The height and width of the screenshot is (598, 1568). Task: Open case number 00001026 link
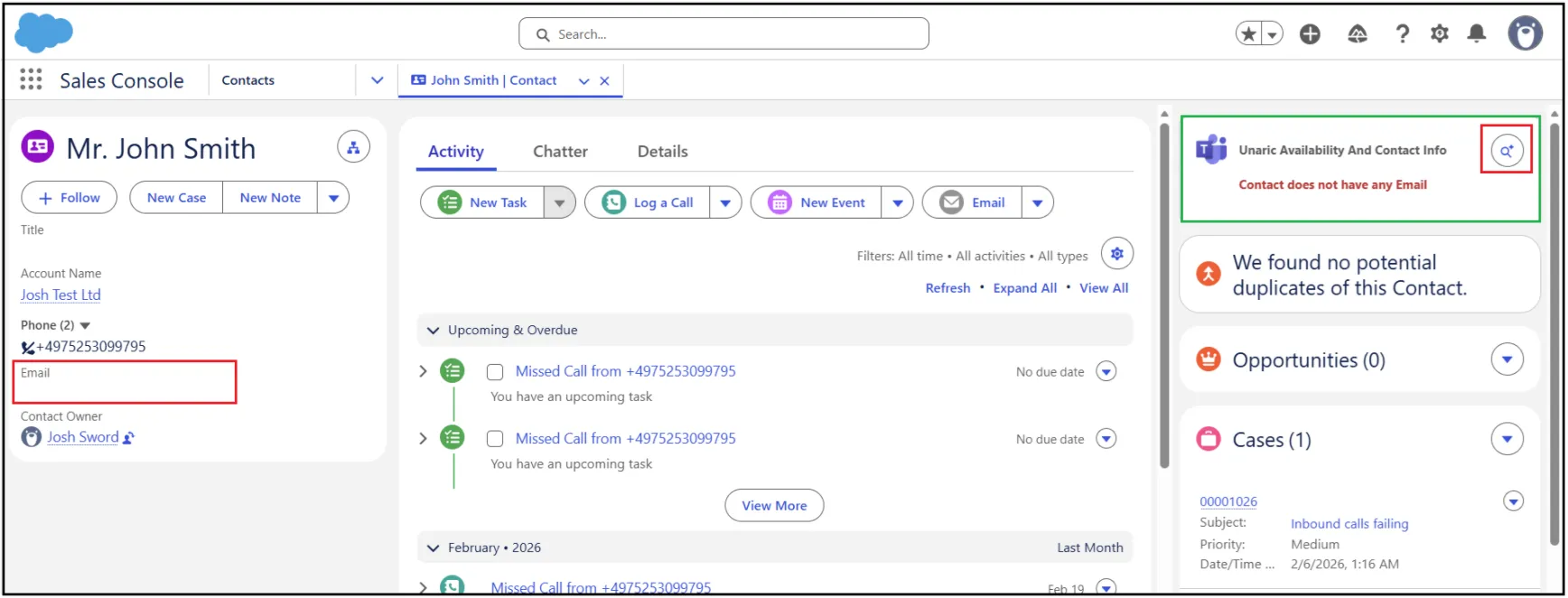(1228, 502)
